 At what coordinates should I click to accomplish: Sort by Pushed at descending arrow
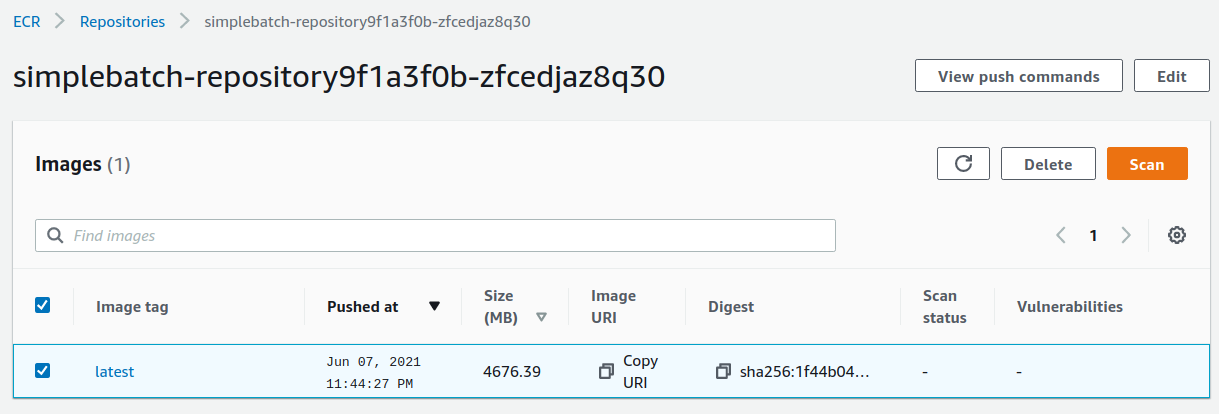point(434,306)
